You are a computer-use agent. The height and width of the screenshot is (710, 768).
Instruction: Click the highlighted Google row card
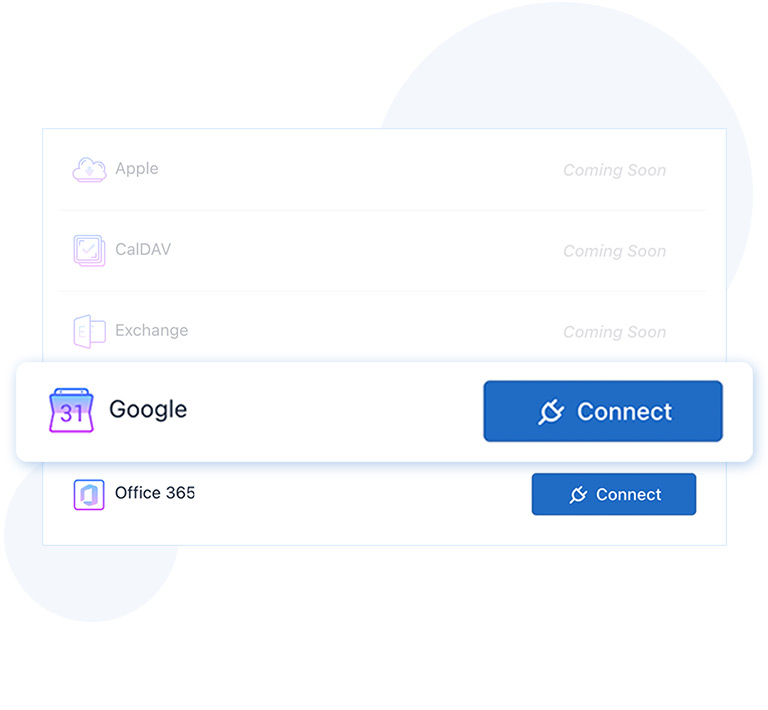[x=384, y=412]
